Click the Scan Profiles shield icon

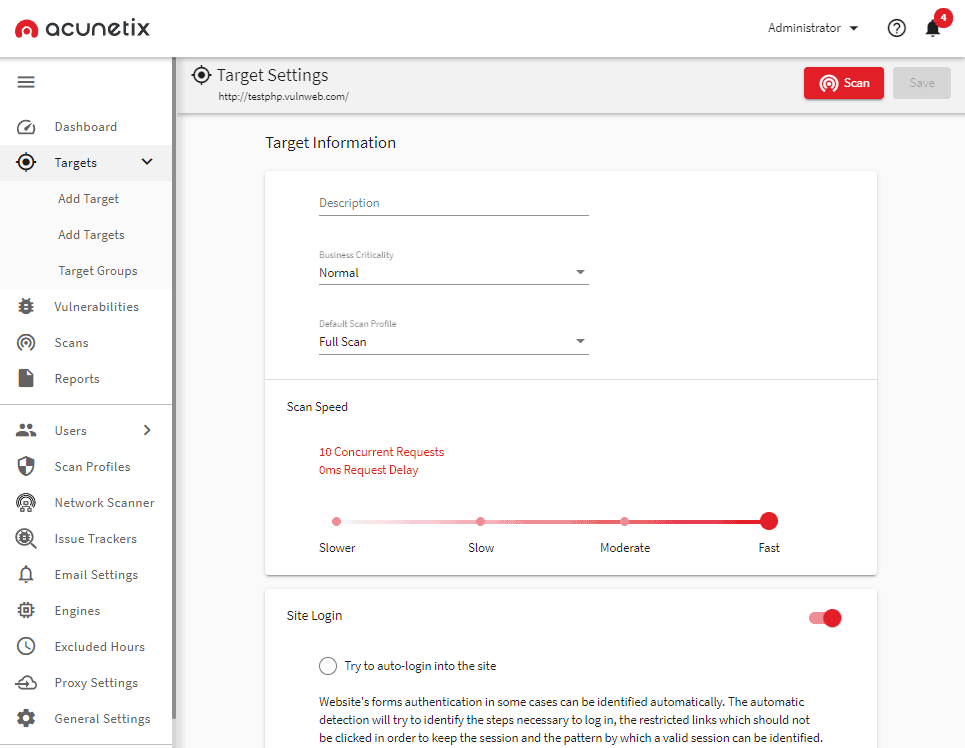click(26, 467)
